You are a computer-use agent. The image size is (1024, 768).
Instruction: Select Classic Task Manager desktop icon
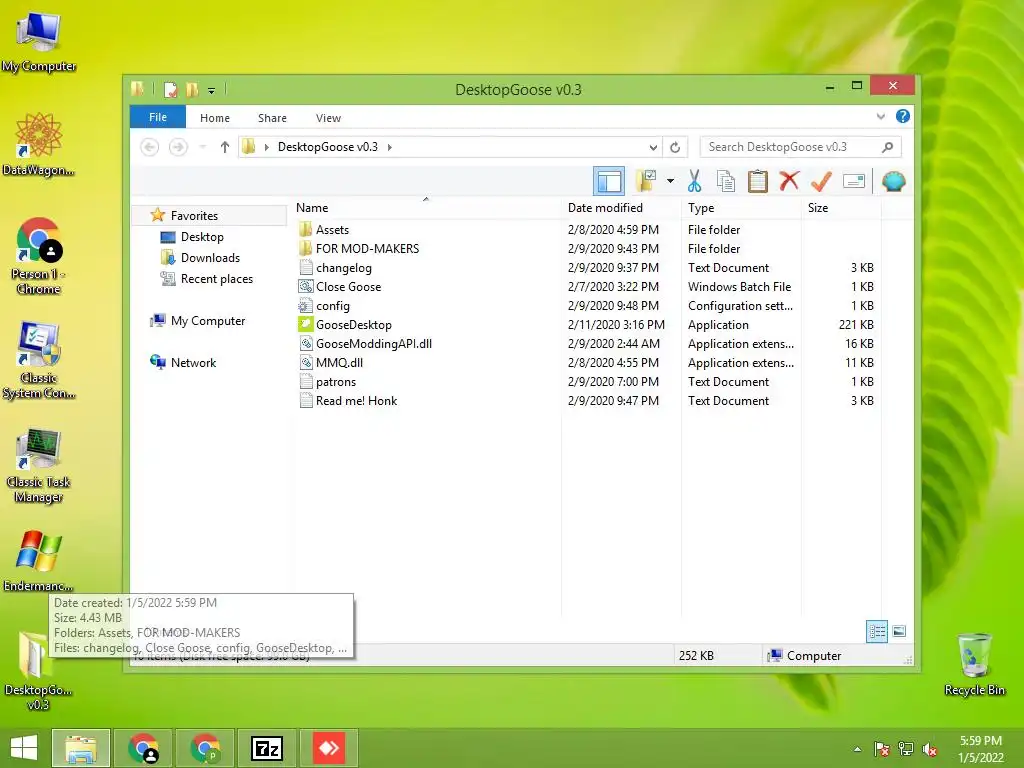coord(39,465)
